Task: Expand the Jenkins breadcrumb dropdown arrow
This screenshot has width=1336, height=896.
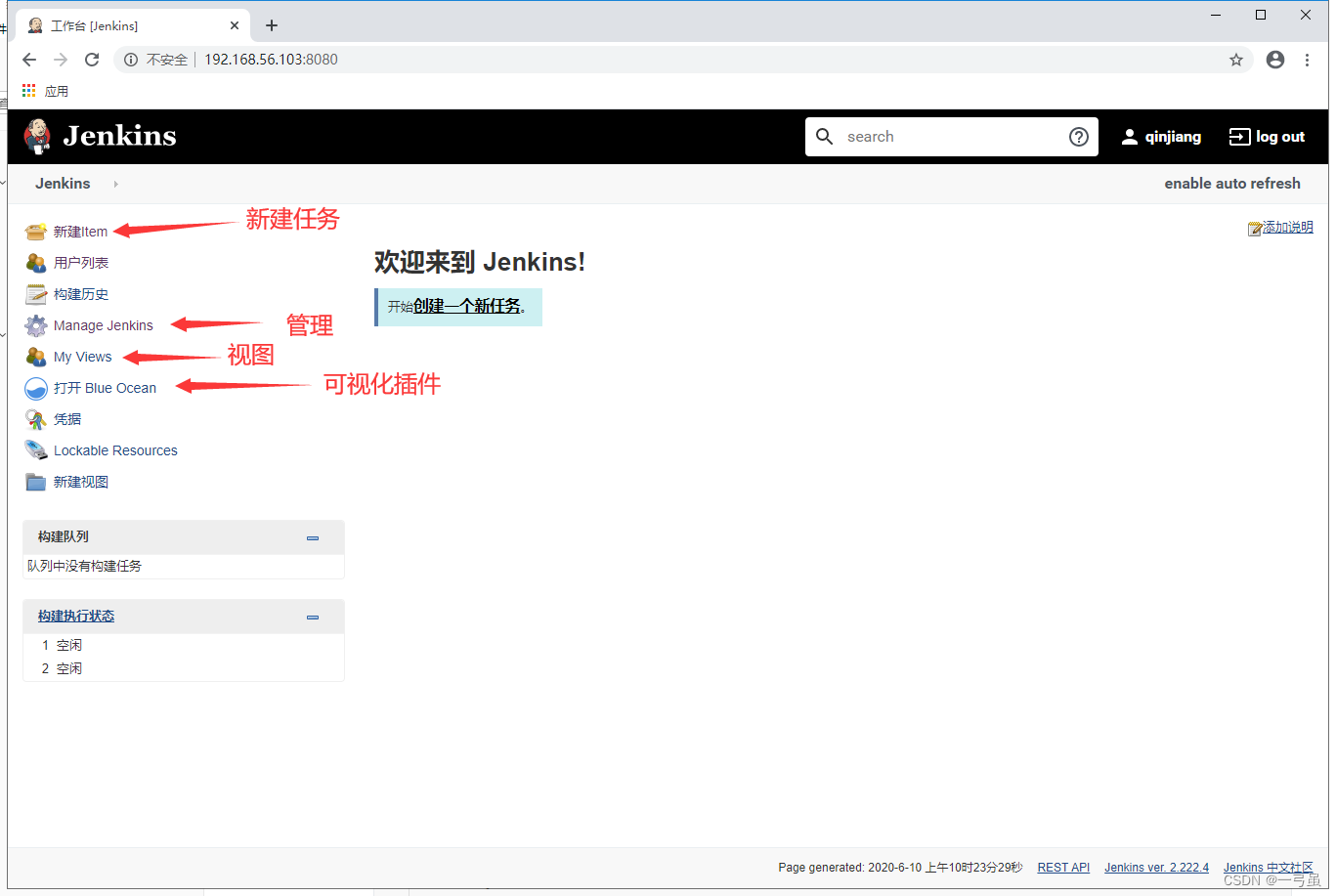Action: click(115, 184)
